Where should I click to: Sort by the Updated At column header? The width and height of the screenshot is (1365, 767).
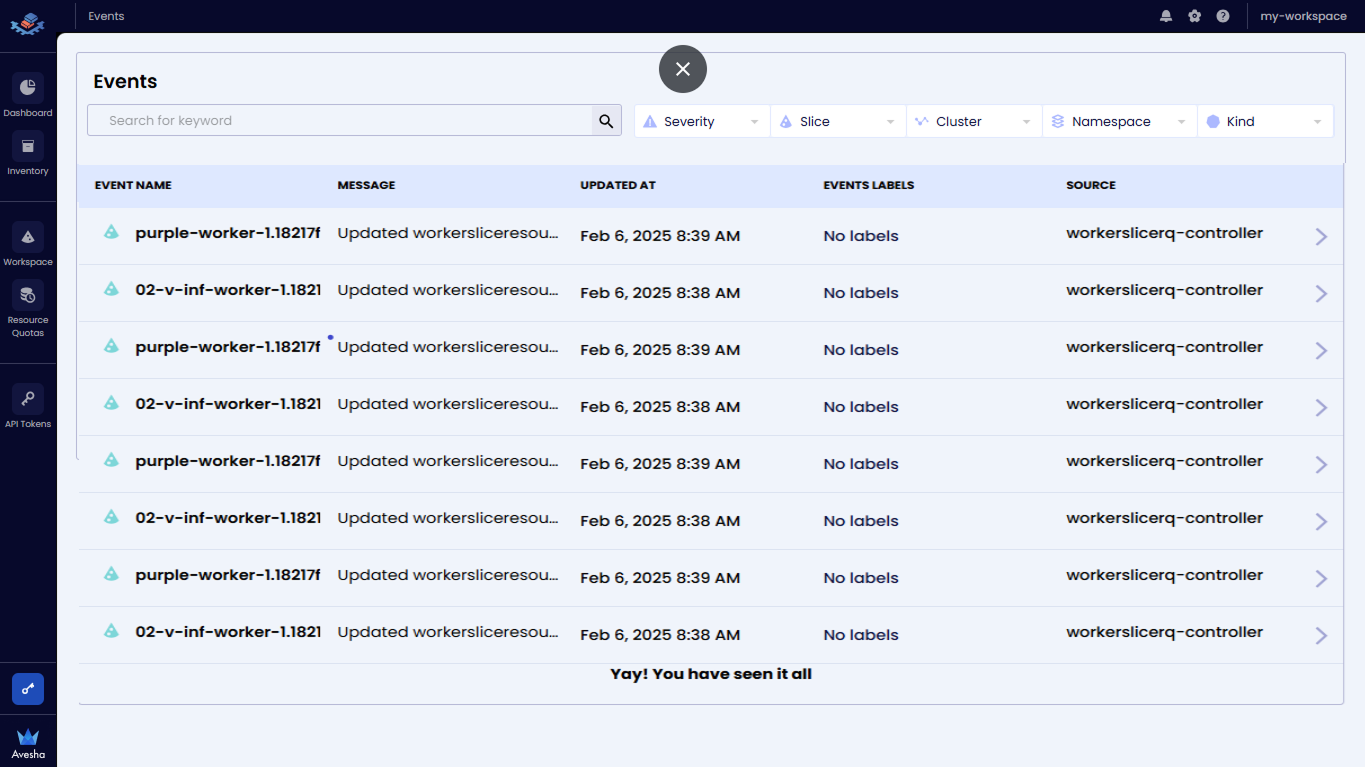pos(618,185)
